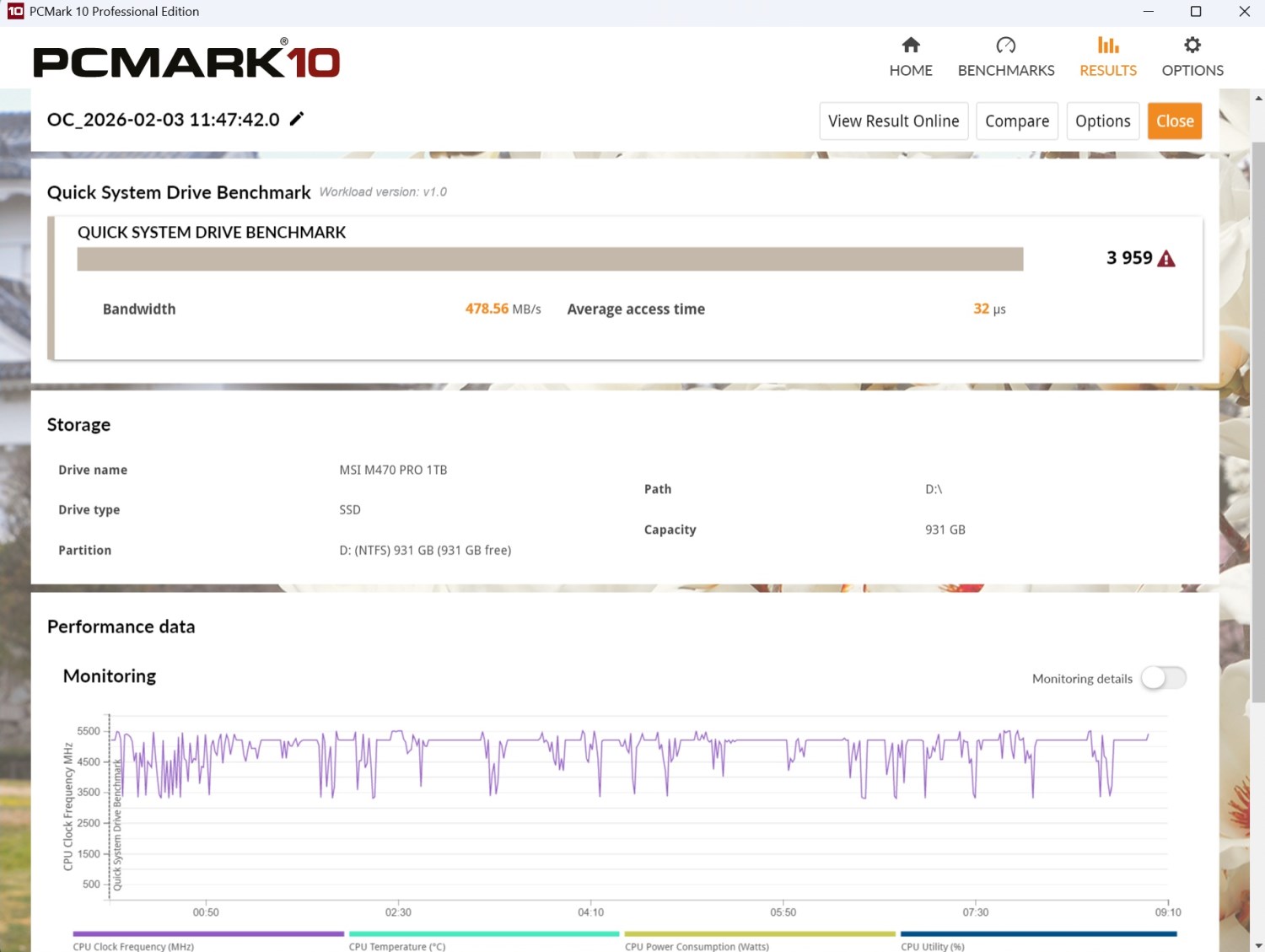Click the 5500 value on frequency axis
The width and height of the screenshot is (1265, 952).
[89, 731]
